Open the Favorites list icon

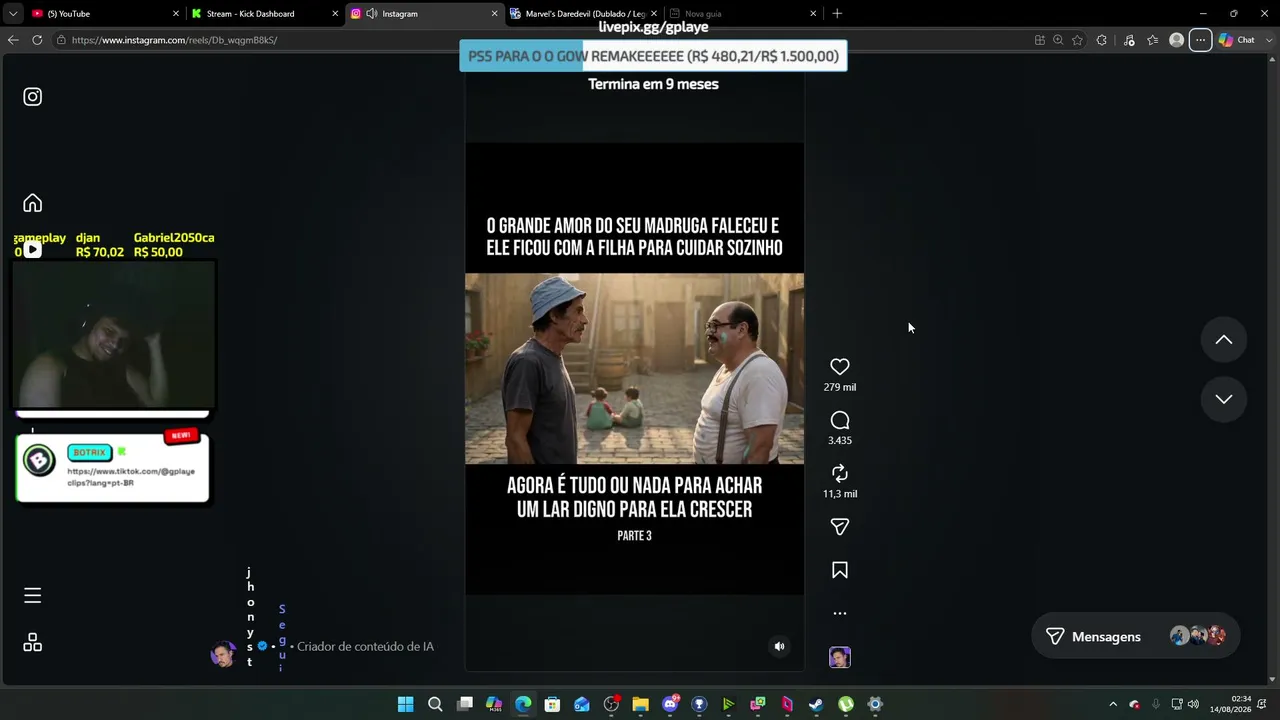(1153, 40)
